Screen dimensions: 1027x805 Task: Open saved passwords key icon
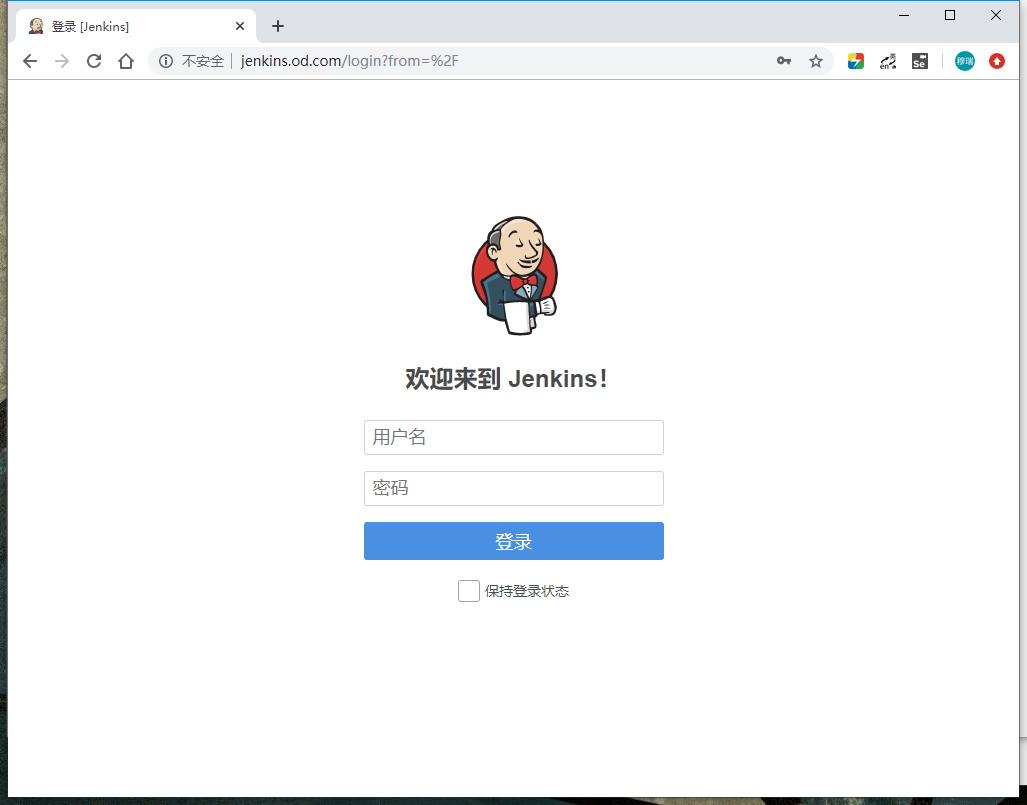click(x=783, y=61)
